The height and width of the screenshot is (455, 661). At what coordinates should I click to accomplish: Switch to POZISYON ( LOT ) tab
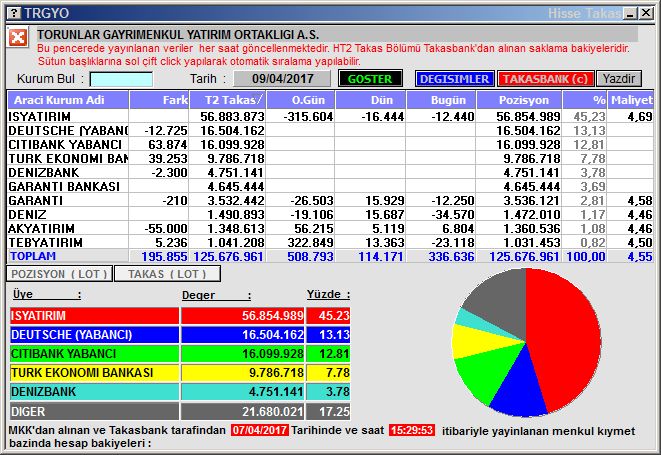pyautogui.click(x=59, y=274)
